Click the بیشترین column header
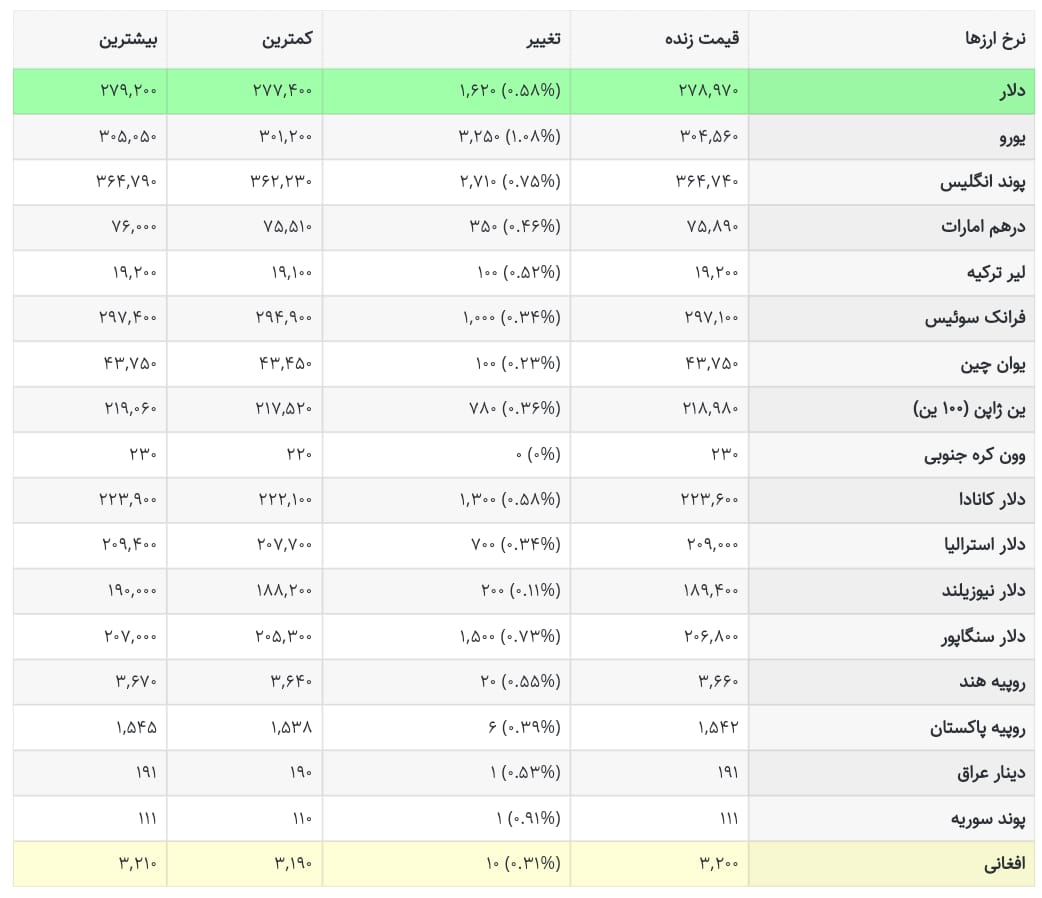The height and width of the screenshot is (898, 1042). [x=128, y=39]
